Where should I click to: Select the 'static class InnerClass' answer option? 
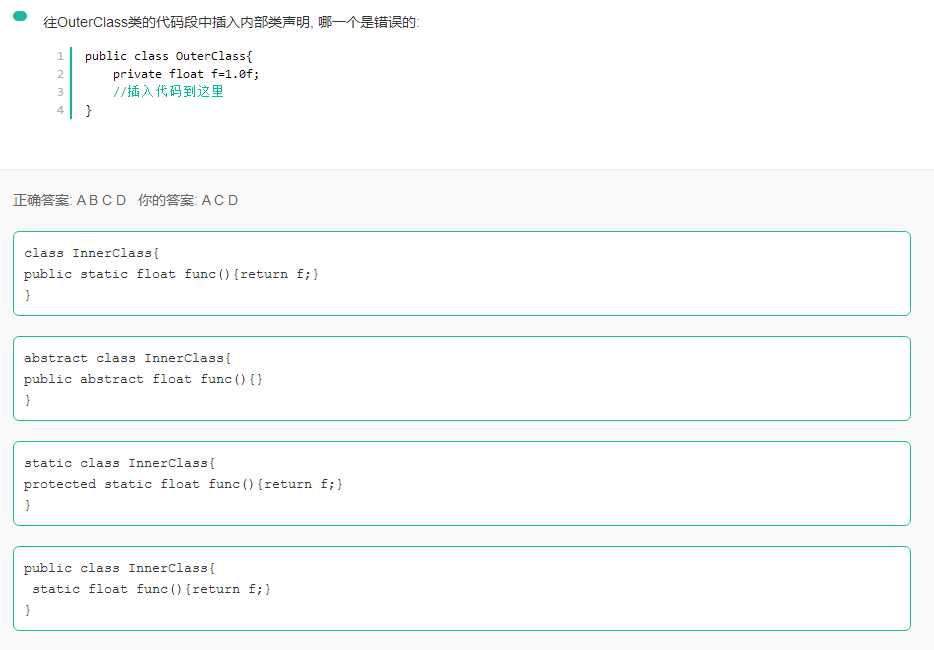pos(461,483)
